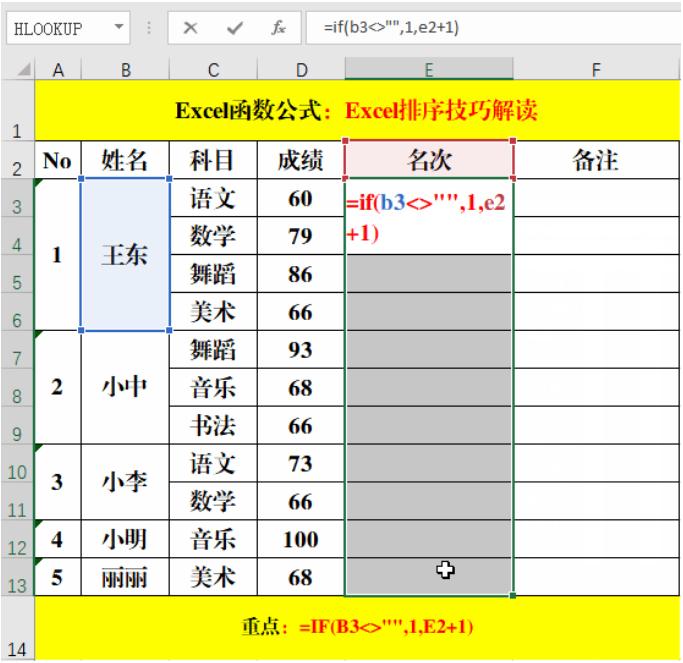Select row 2 header
Screen dimensions: 683x663
17,160
